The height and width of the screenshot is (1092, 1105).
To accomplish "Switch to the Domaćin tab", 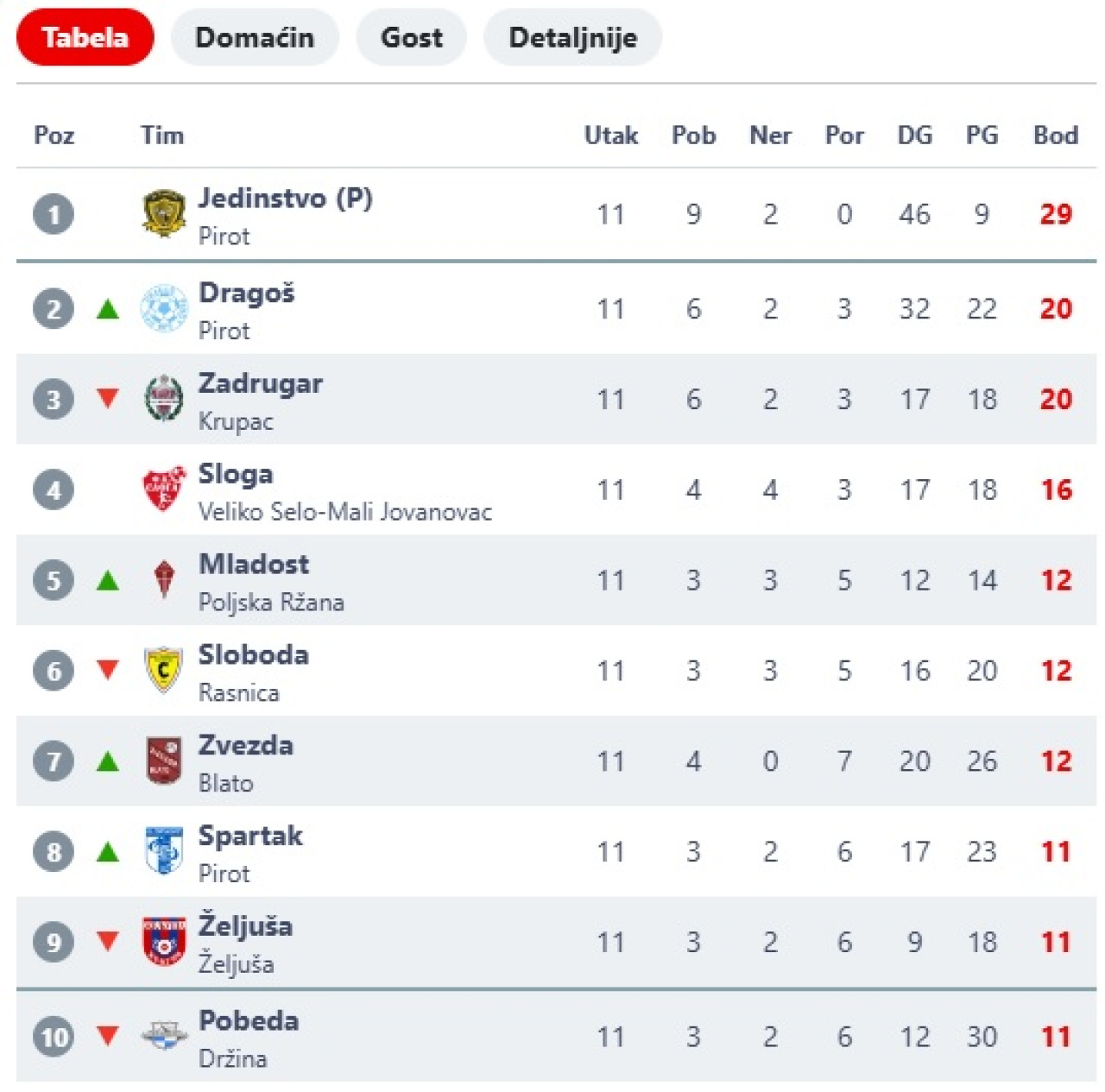I will [x=255, y=38].
